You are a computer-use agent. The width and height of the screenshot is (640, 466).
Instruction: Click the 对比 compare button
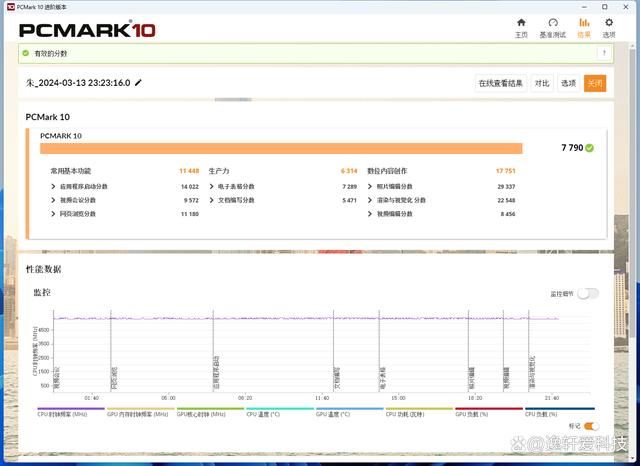pyautogui.click(x=541, y=84)
